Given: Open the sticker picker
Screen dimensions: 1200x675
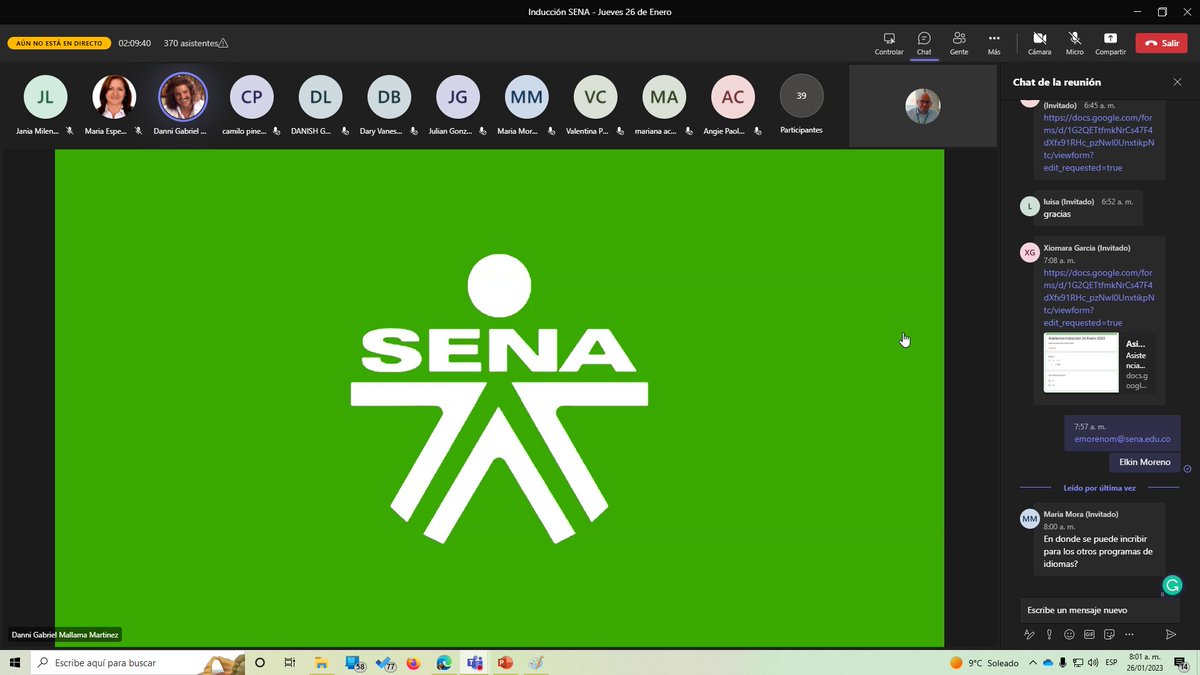Looking at the screenshot, I should click(1109, 634).
